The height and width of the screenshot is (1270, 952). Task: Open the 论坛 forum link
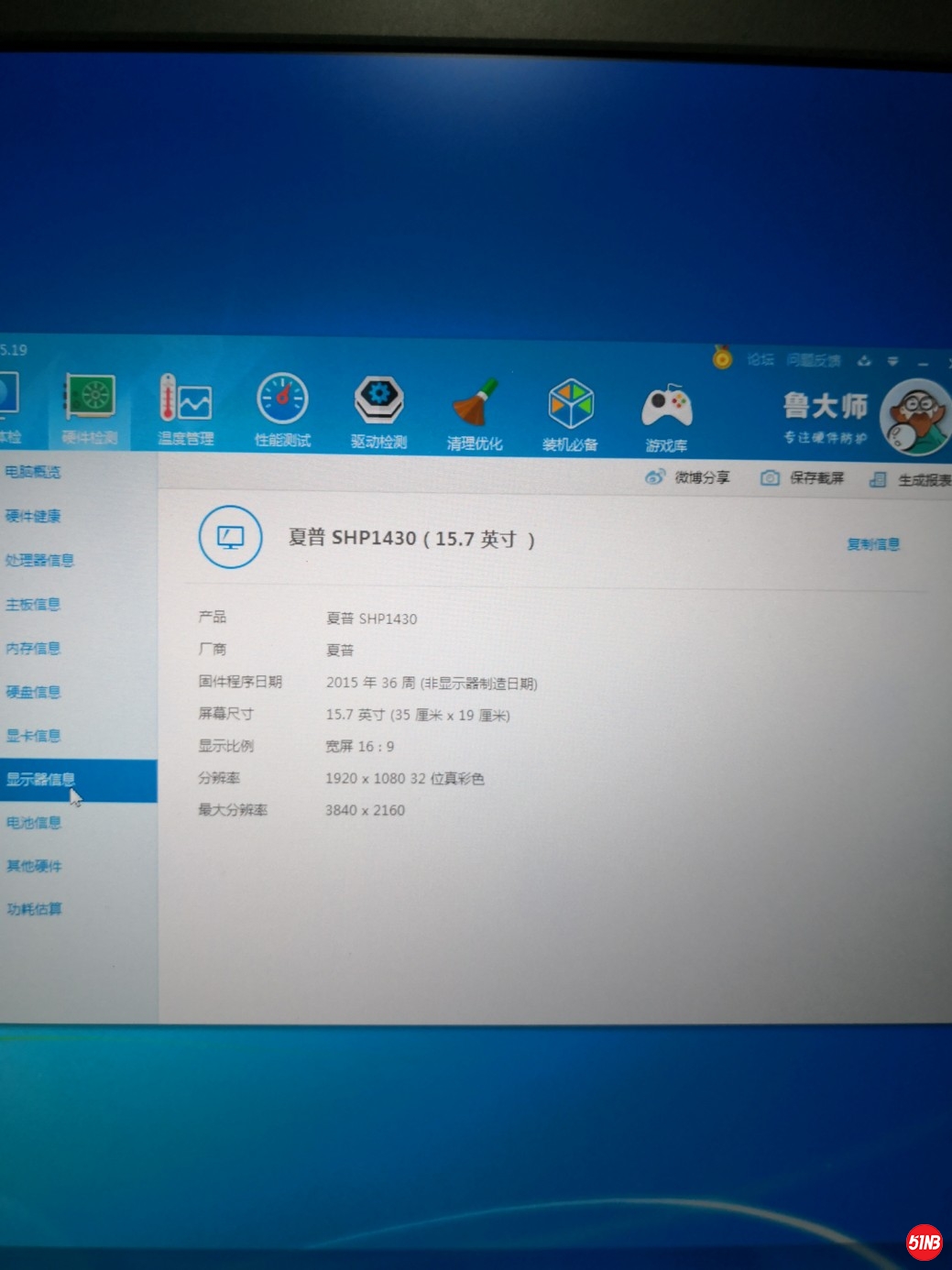(761, 359)
